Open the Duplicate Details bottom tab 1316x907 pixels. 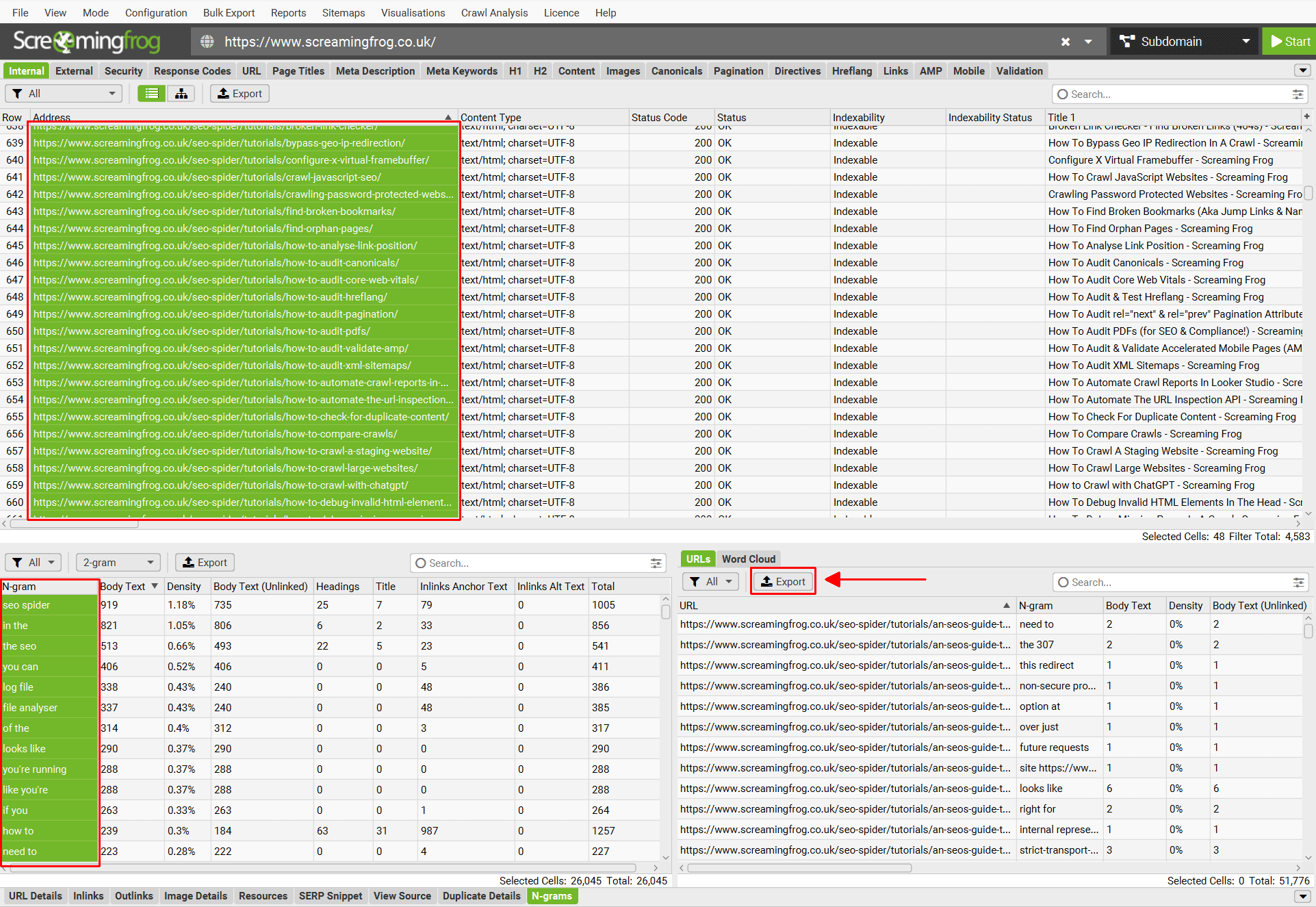point(482,895)
